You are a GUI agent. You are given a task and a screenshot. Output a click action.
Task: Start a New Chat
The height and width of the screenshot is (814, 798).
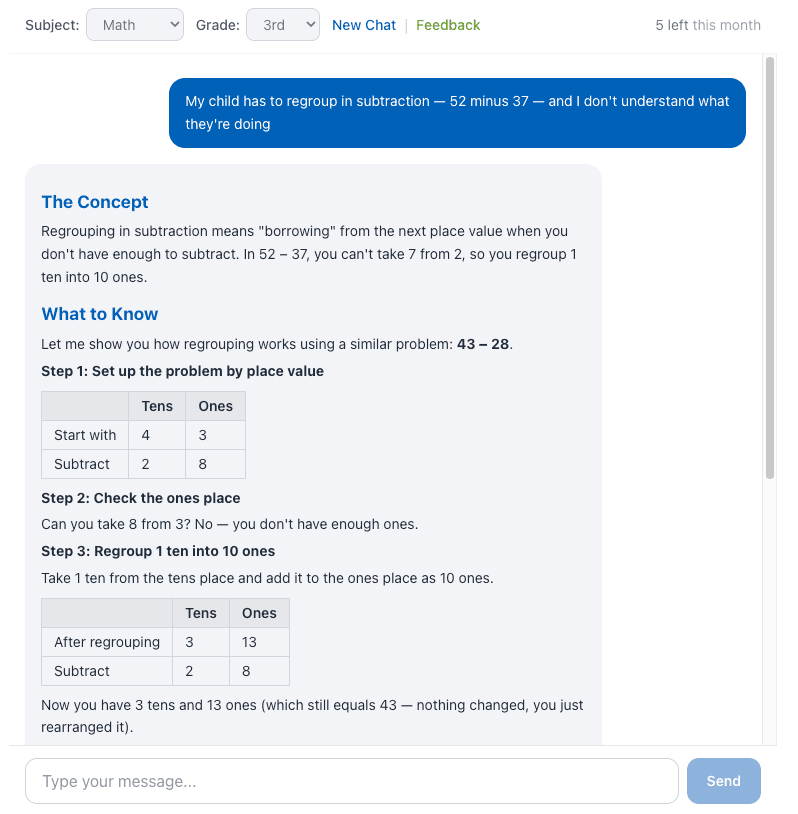pyautogui.click(x=364, y=25)
